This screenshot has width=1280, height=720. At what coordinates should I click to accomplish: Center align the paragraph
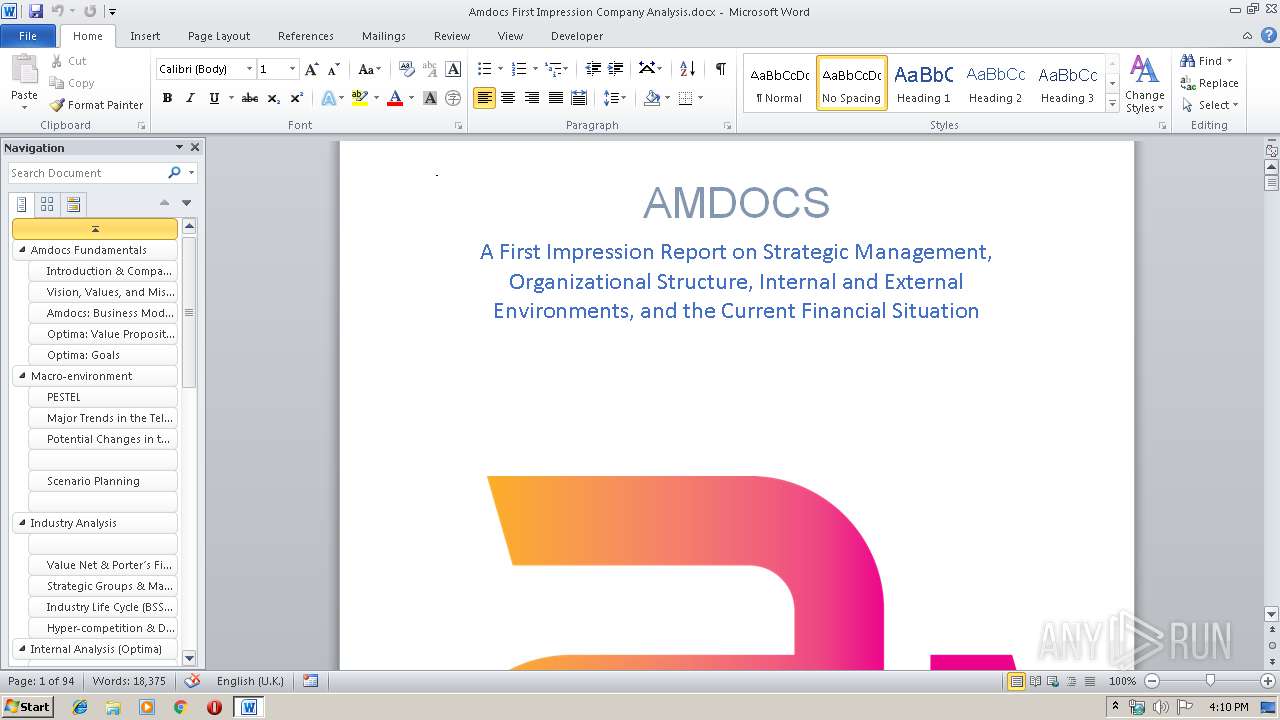(x=508, y=98)
